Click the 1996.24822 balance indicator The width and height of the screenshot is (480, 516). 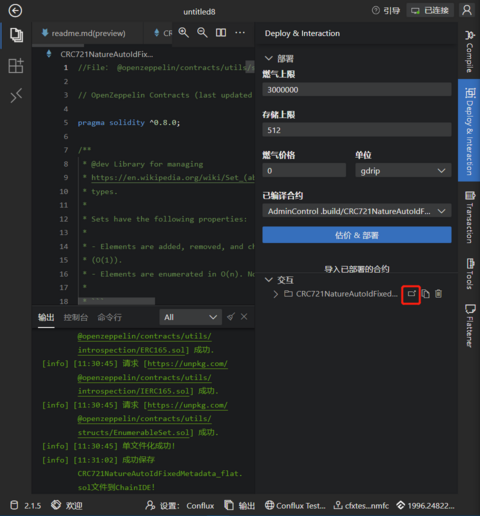pos(426,506)
